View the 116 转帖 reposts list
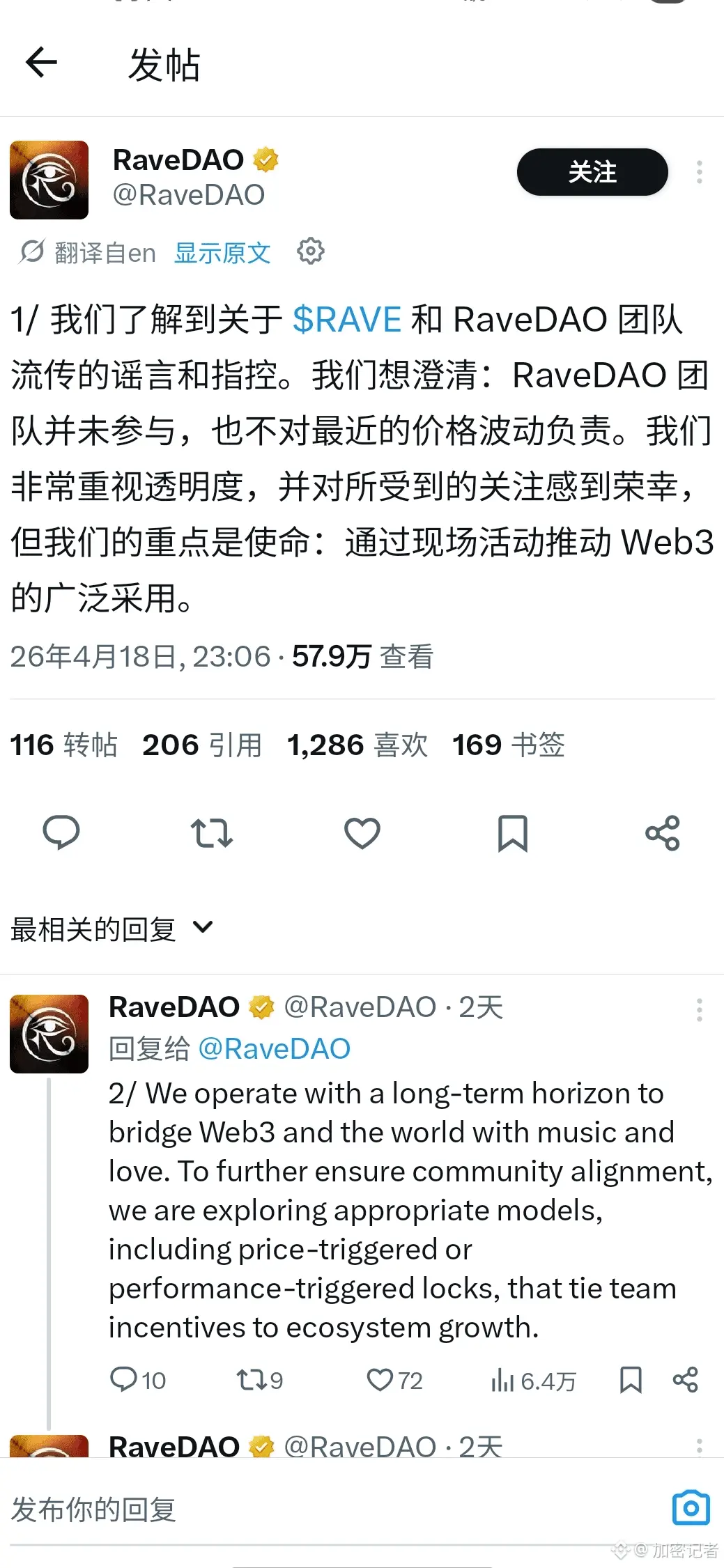This screenshot has height=1568, width=724. pyautogui.click(x=63, y=745)
